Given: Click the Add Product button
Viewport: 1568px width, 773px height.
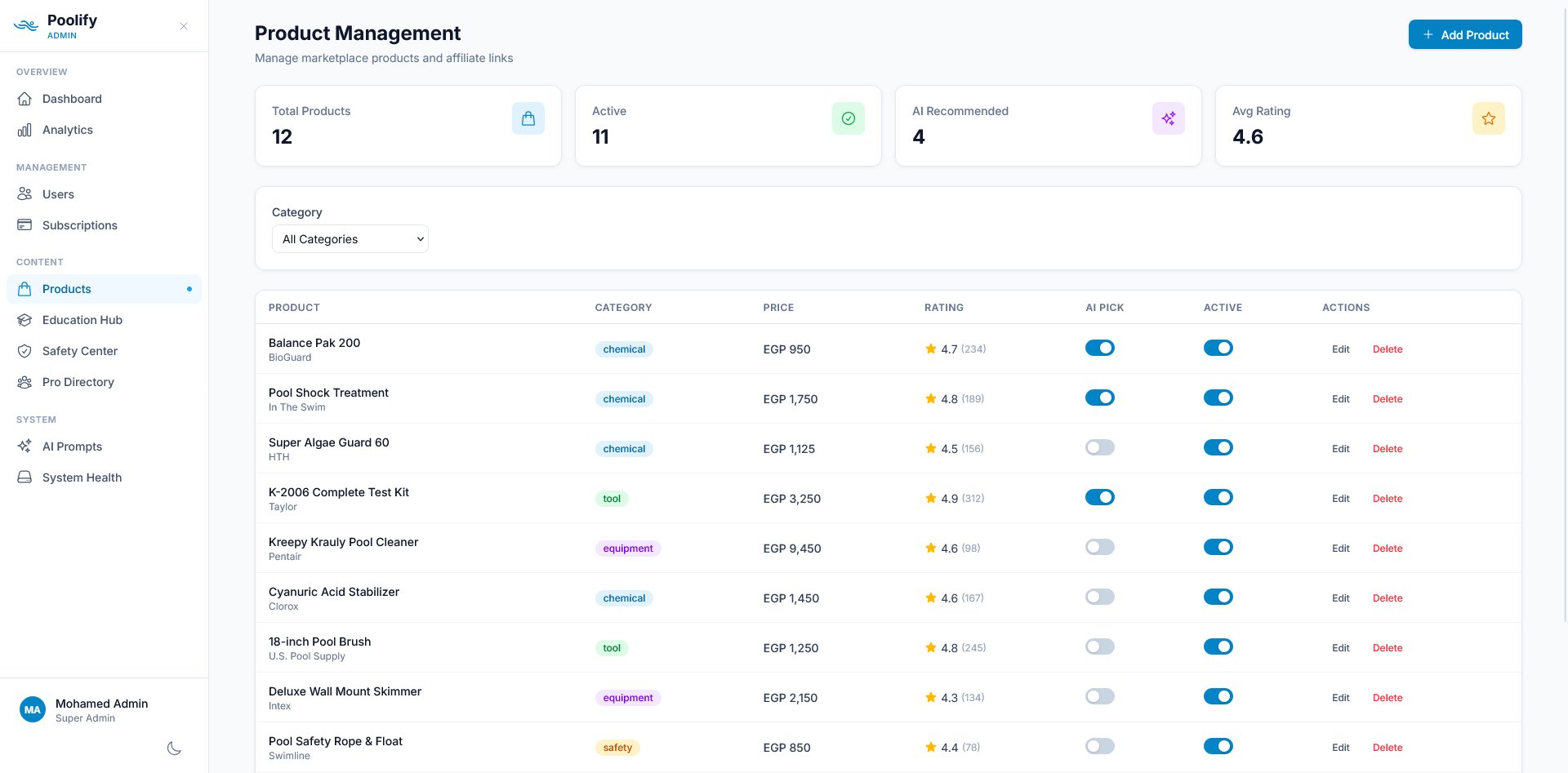Looking at the screenshot, I should click(x=1465, y=34).
